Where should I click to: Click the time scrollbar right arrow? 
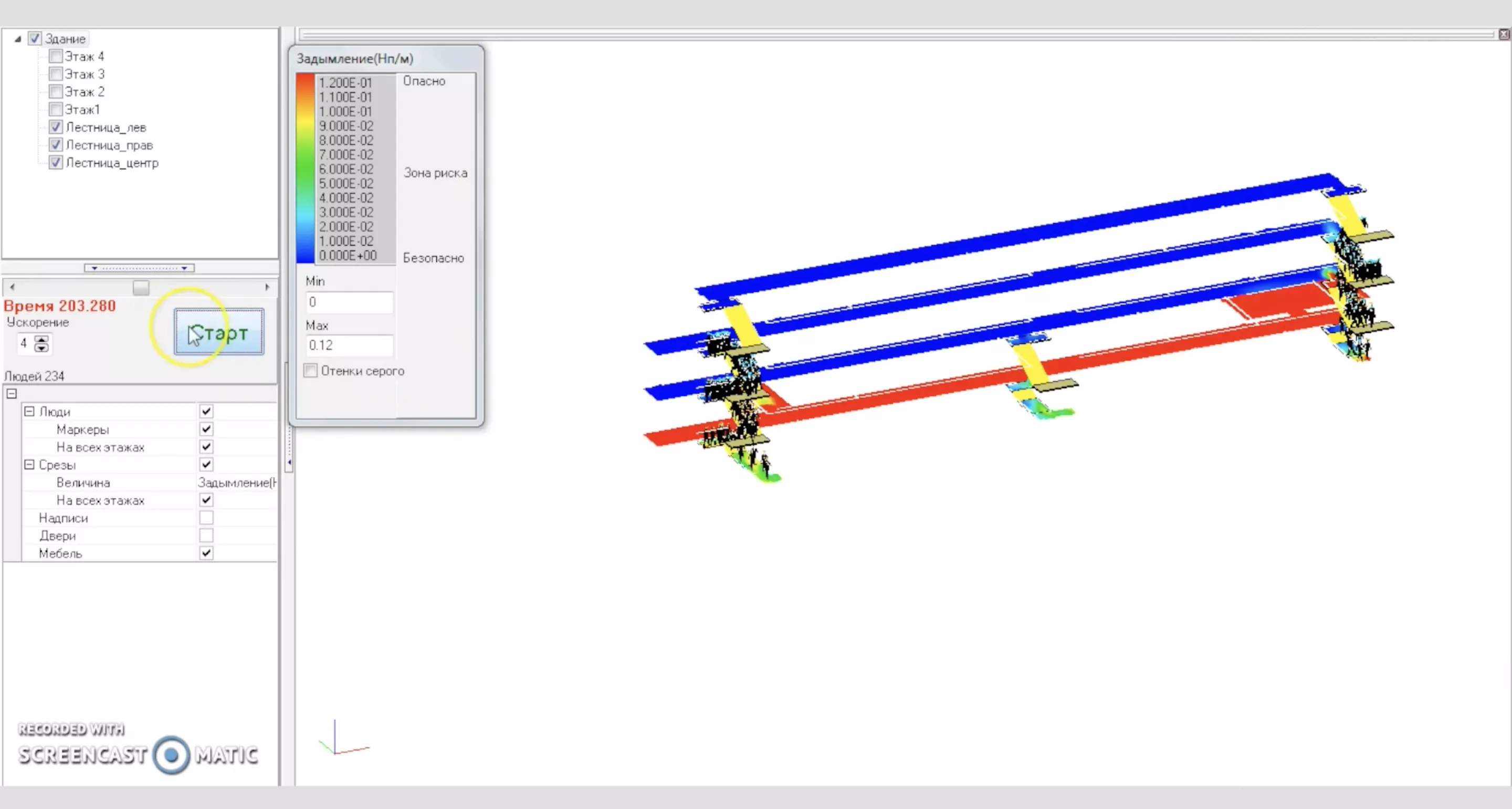(x=267, y=287)
